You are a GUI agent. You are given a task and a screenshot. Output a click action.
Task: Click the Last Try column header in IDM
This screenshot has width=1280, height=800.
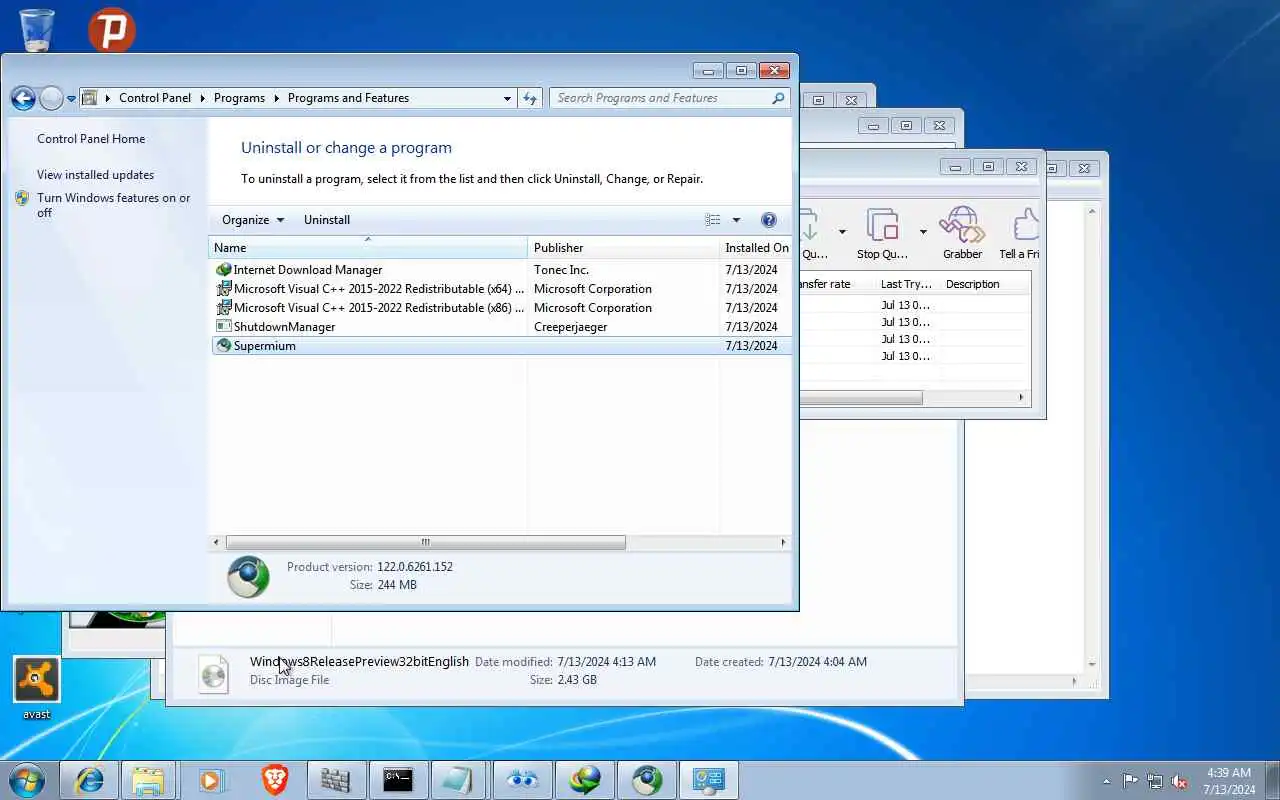tap(906, 284)
